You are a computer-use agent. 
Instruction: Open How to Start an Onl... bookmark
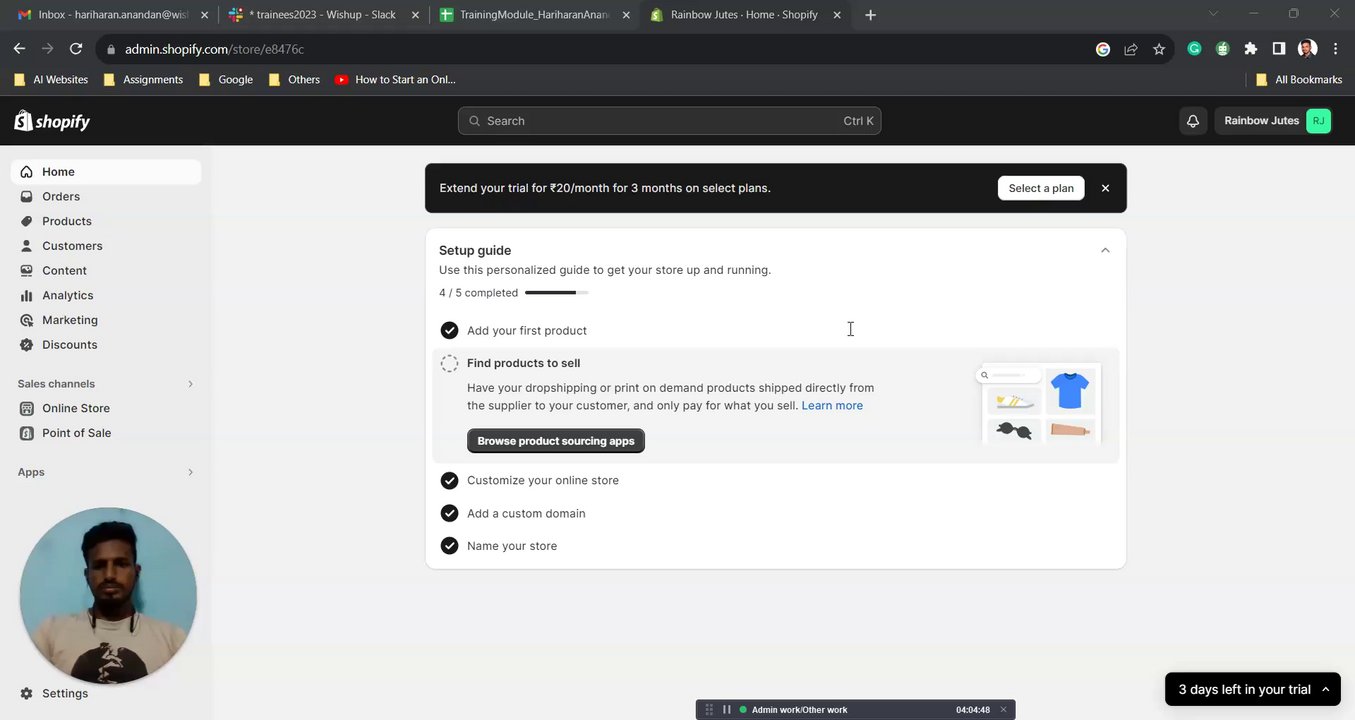(x=395, y=80)
